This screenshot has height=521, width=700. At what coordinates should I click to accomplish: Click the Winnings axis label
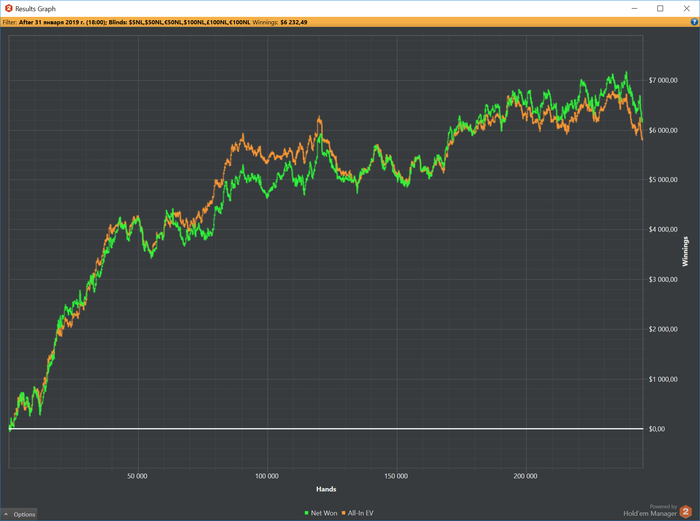tap(685, 251)
